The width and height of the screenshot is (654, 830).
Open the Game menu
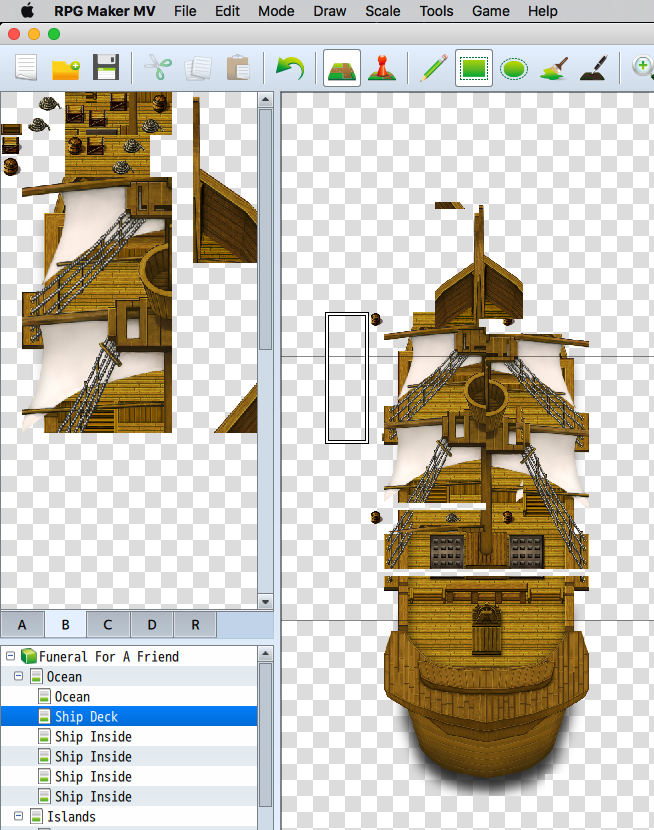click(x=490, y=11)
